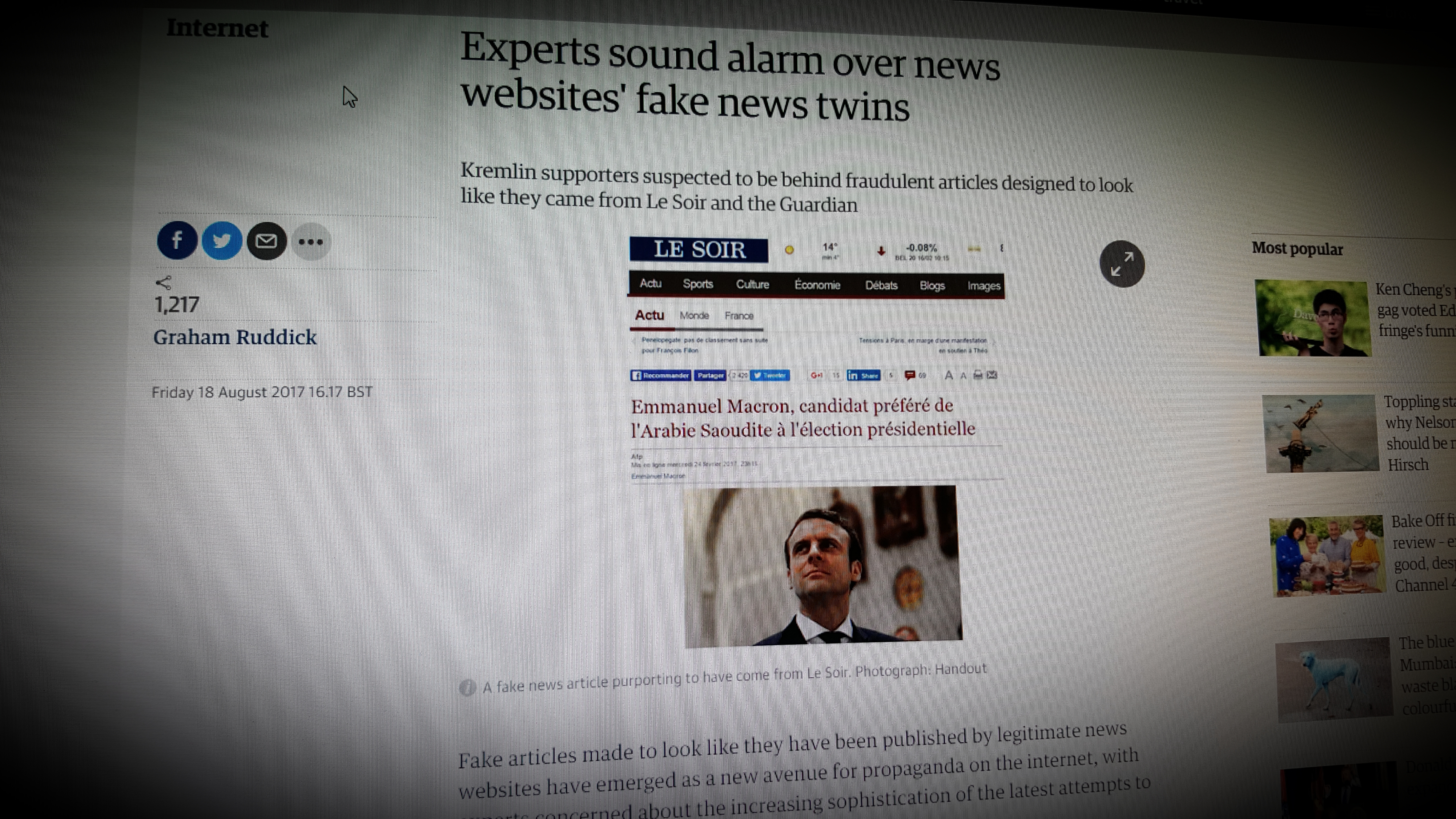Click Ken Cheng story thumbnail
Viewport: 1456px width, 819px height.
pos(1313,318)
